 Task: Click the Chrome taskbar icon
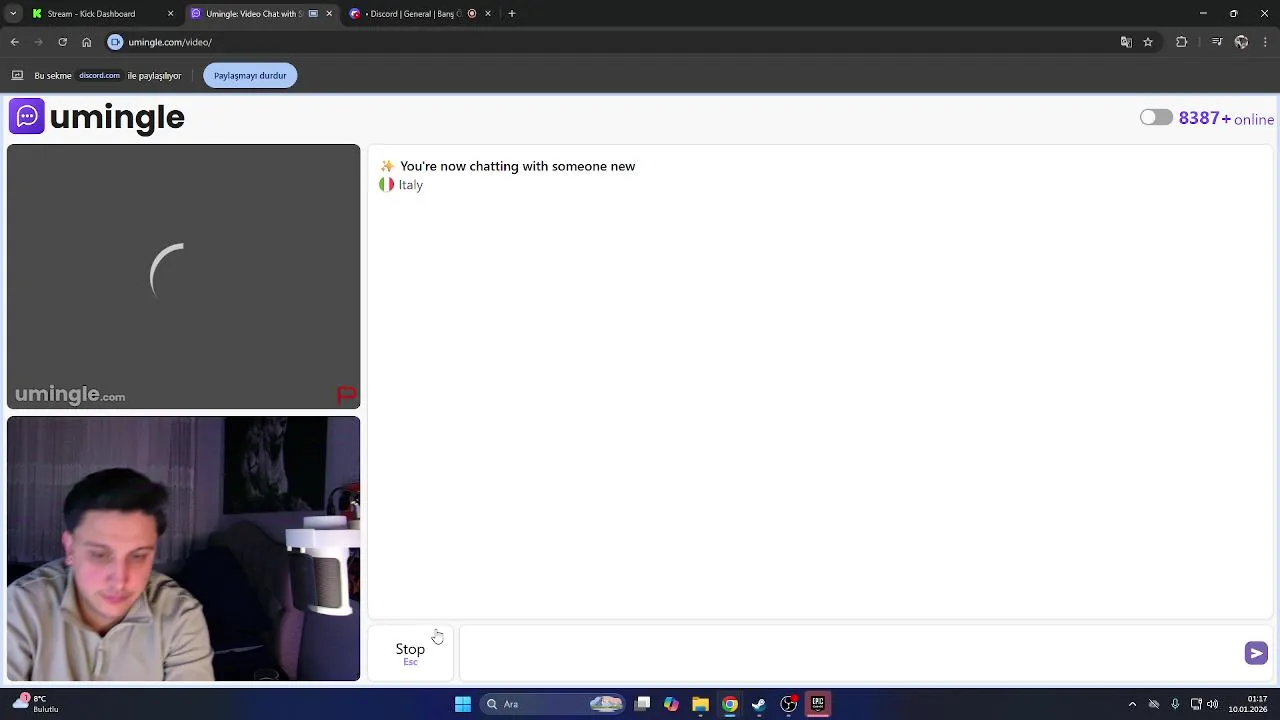point(730,704)
